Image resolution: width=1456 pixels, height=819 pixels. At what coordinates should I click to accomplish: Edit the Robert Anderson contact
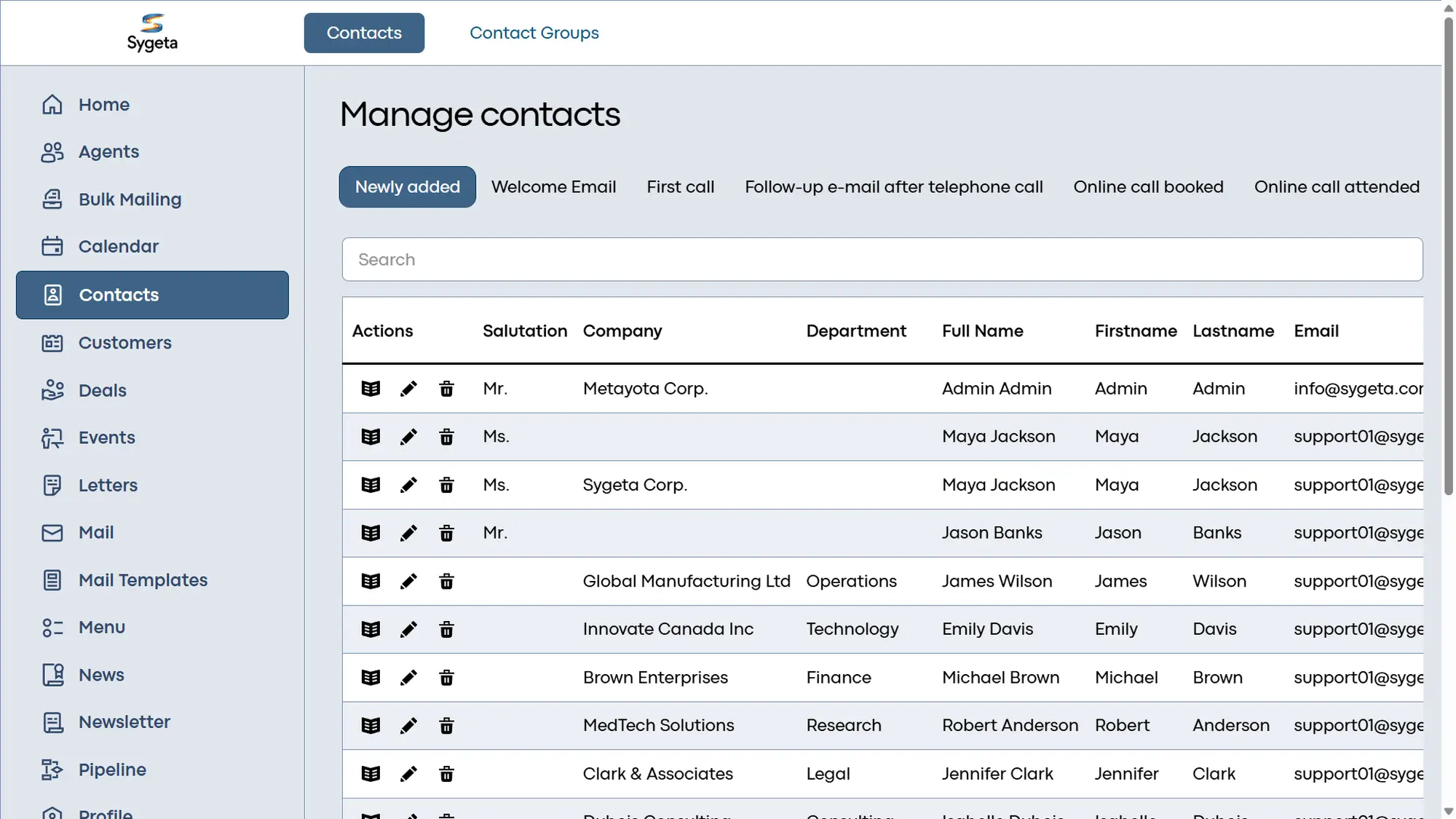(x=408, y=726)
